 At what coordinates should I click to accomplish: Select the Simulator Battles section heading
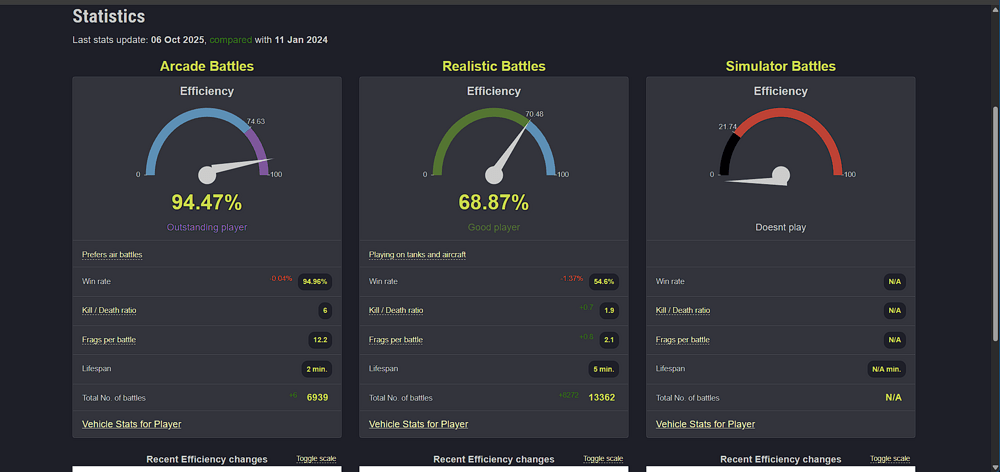coord(780,66)
